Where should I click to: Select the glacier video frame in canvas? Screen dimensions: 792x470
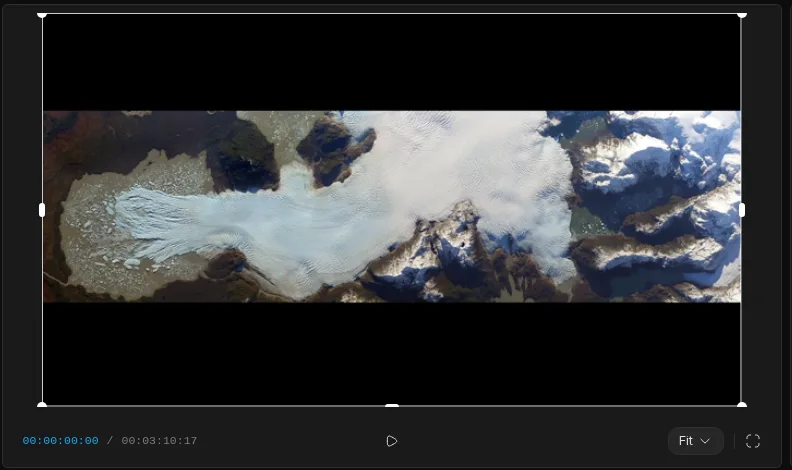point(392,206)
